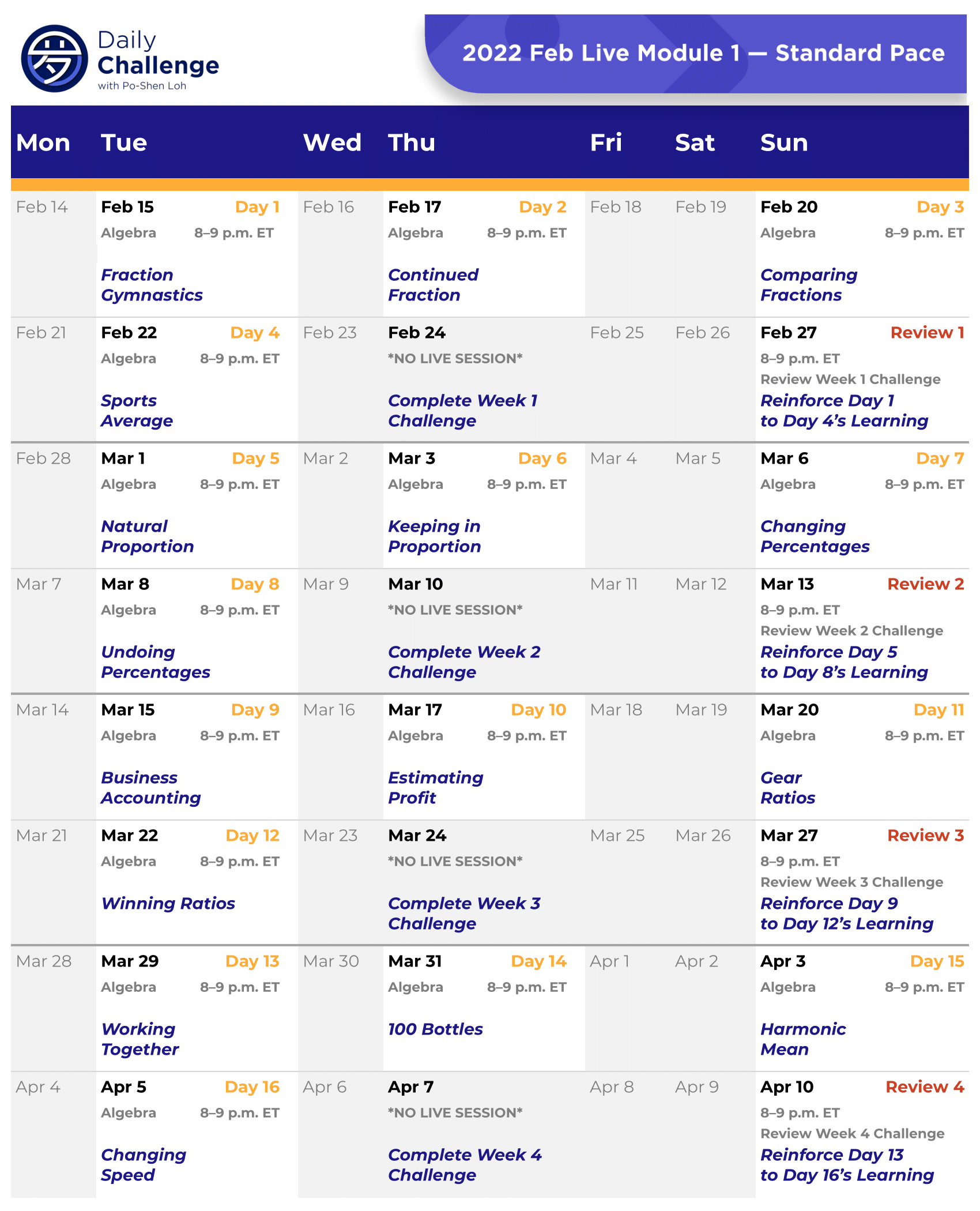Select Comparing Fractions on Feb 20

[x=808, y=285]
